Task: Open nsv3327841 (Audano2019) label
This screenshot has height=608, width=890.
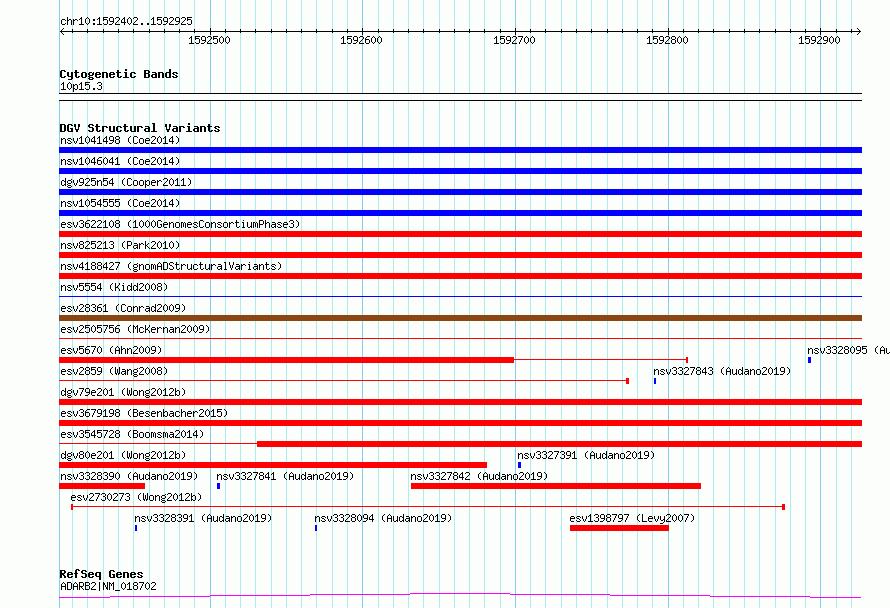Action: (x=285, y=476)
